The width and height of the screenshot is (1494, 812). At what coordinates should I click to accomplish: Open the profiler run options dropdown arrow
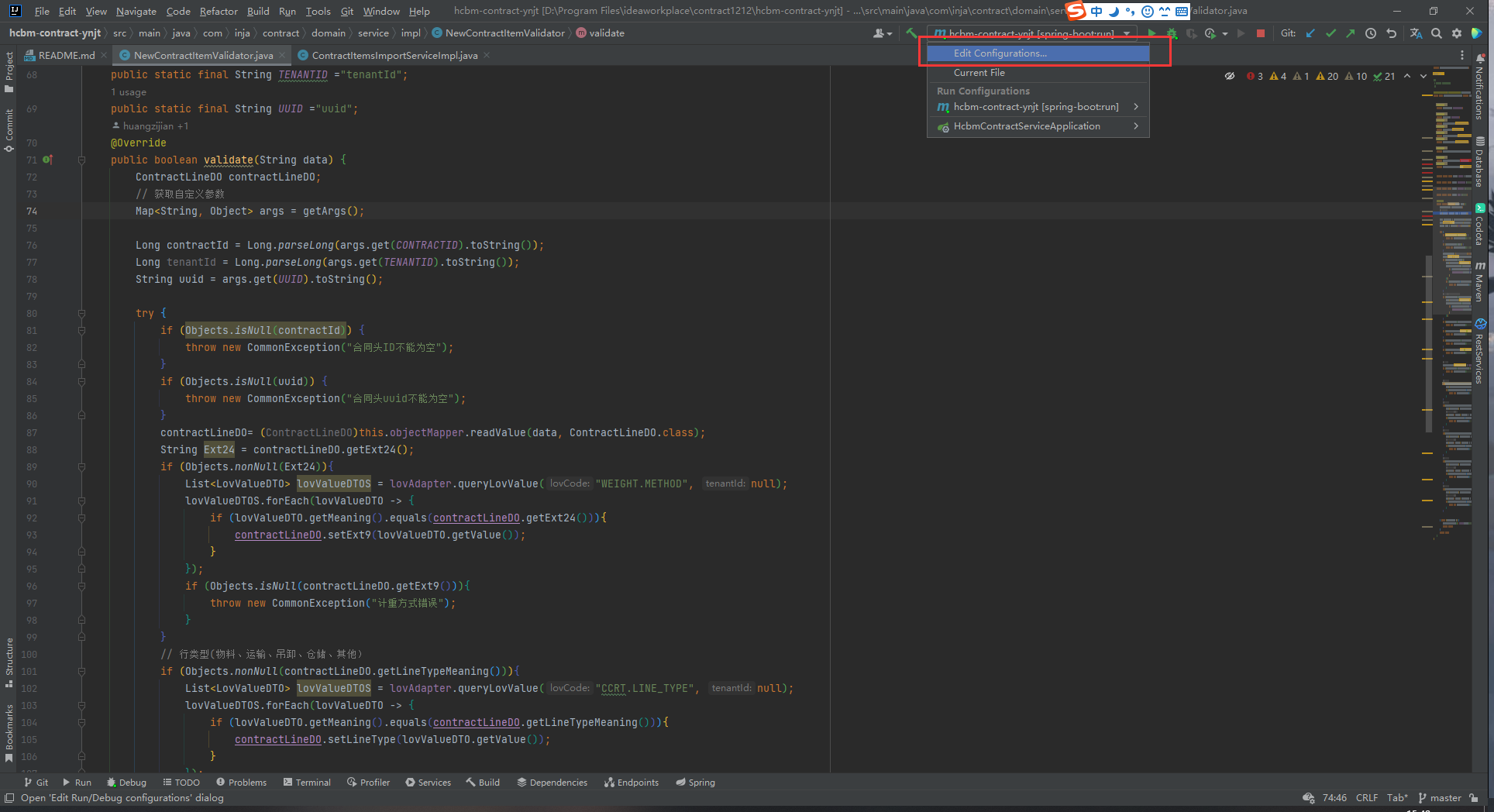1225,34
